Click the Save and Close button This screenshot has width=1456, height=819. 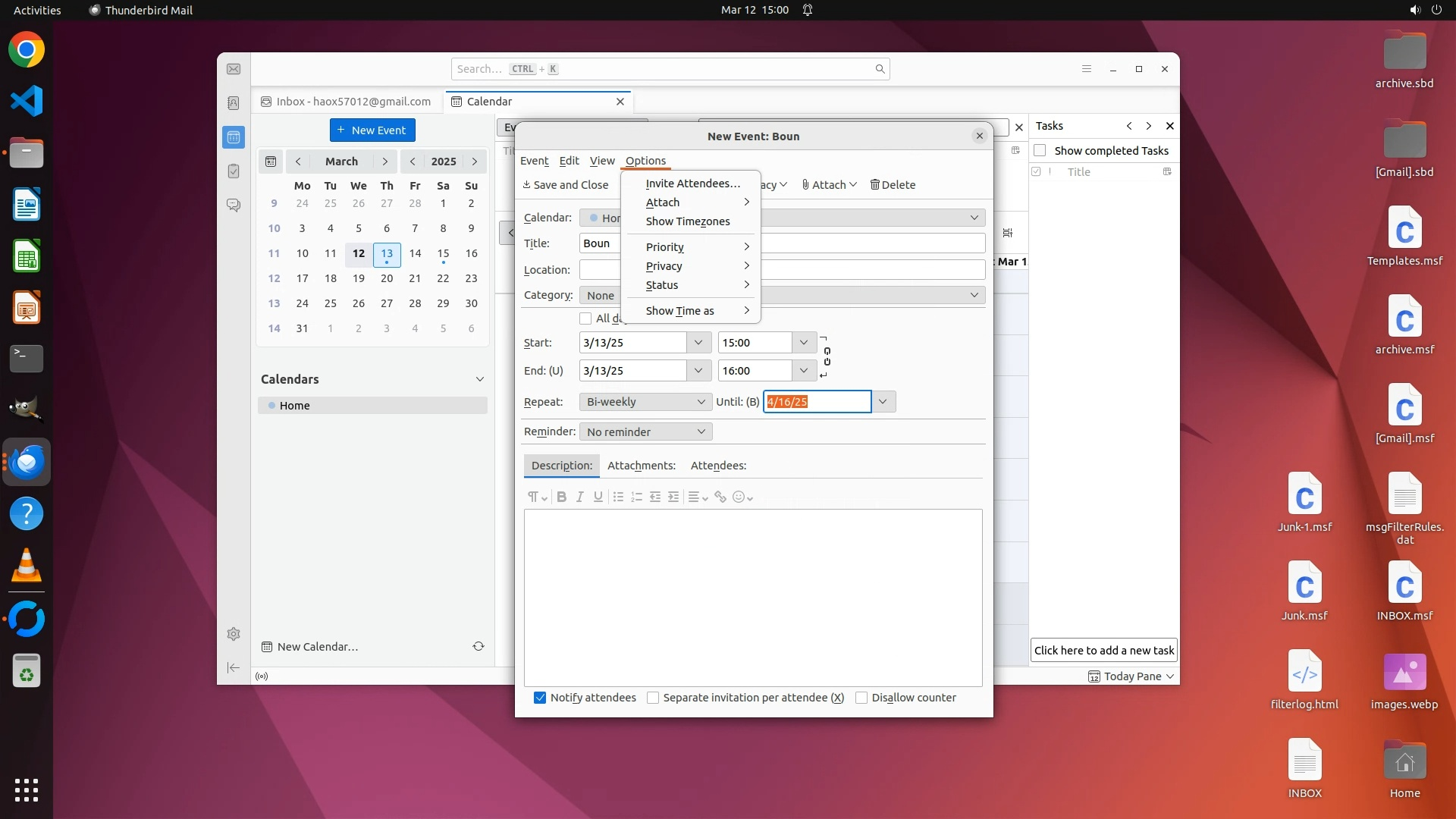click(566, 185)
